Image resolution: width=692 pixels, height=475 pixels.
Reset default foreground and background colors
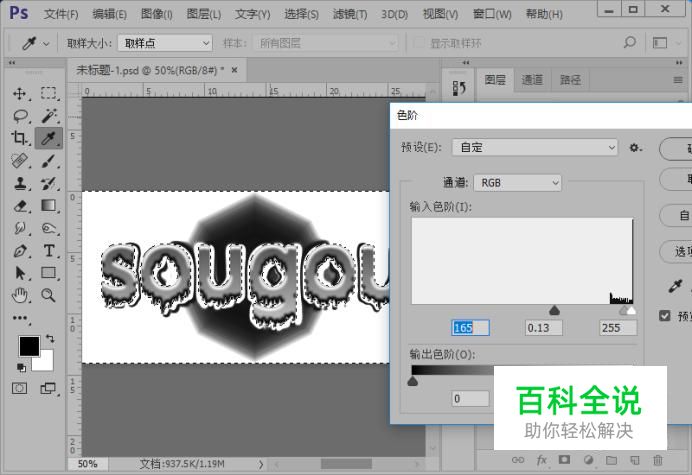tap(21, 367)
